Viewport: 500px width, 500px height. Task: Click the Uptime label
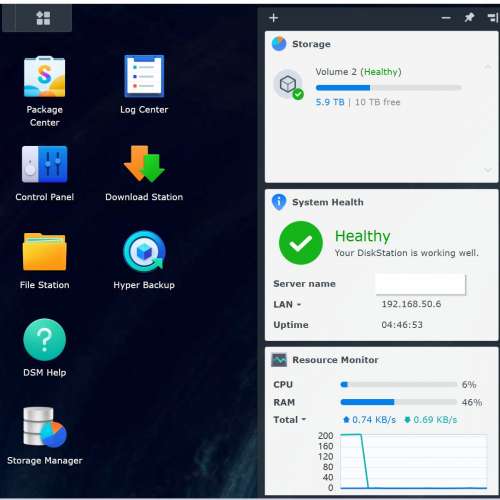tap(291, 325)
